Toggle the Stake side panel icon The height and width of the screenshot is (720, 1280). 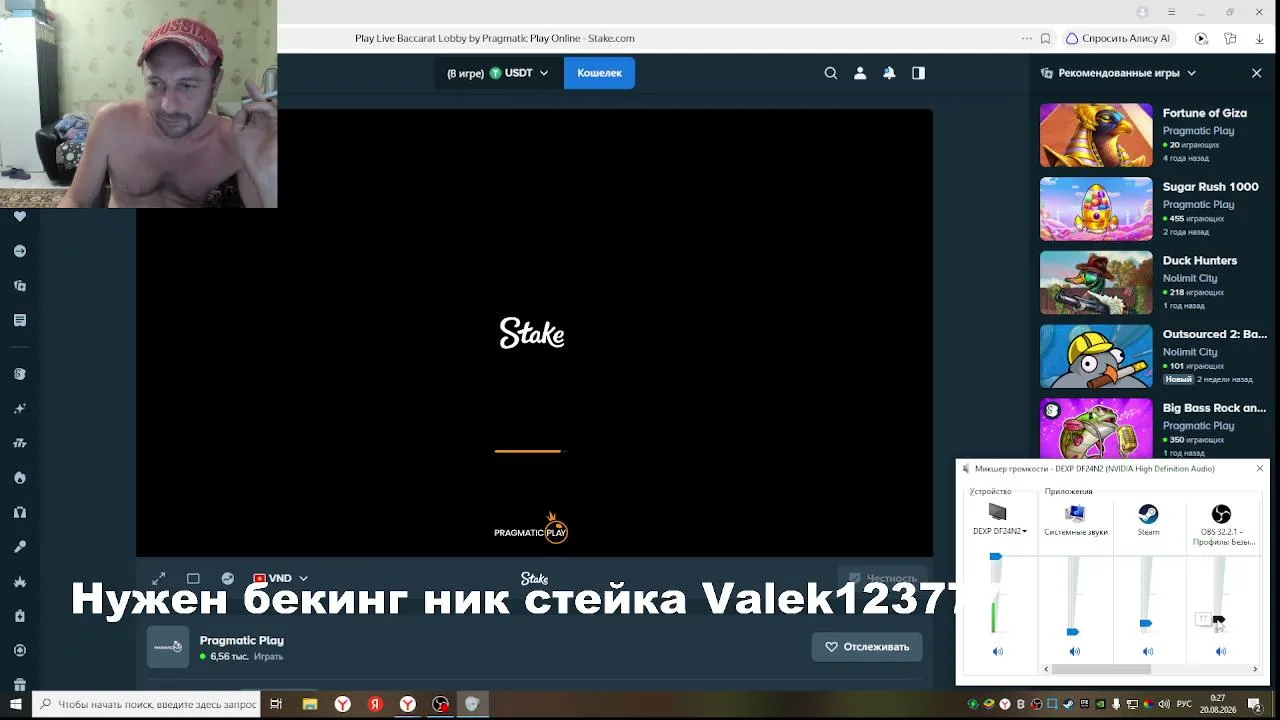click(918, 73)
